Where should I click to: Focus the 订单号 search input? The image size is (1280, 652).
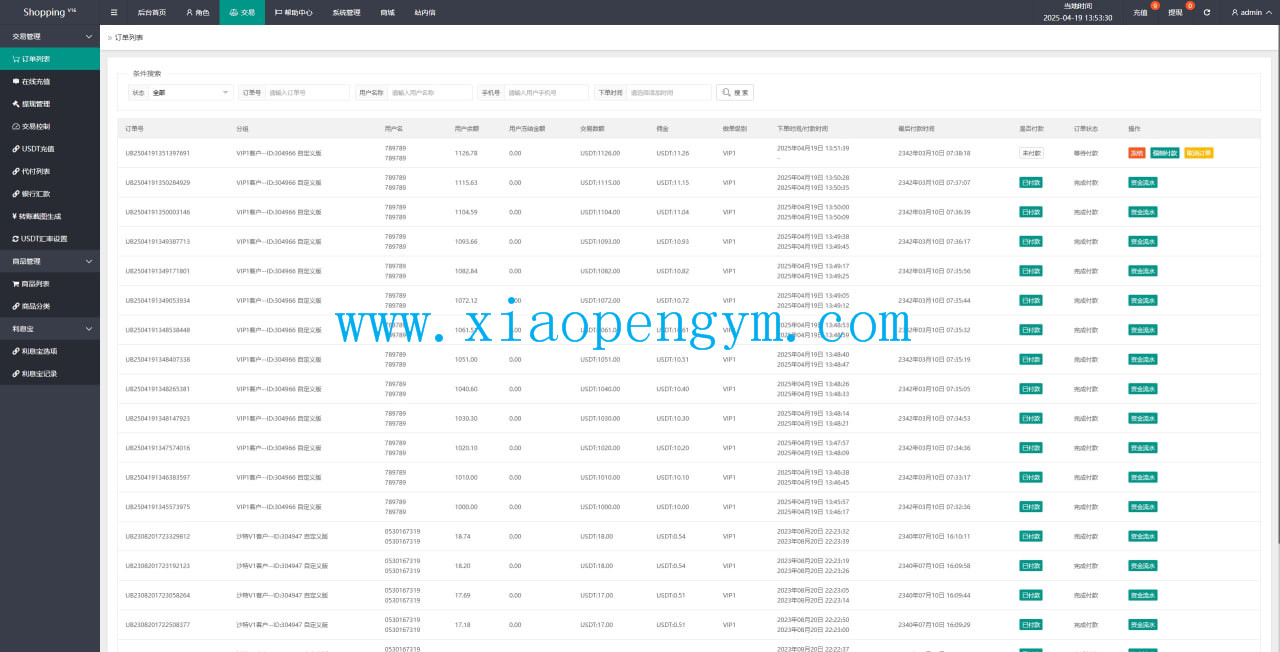308,92
